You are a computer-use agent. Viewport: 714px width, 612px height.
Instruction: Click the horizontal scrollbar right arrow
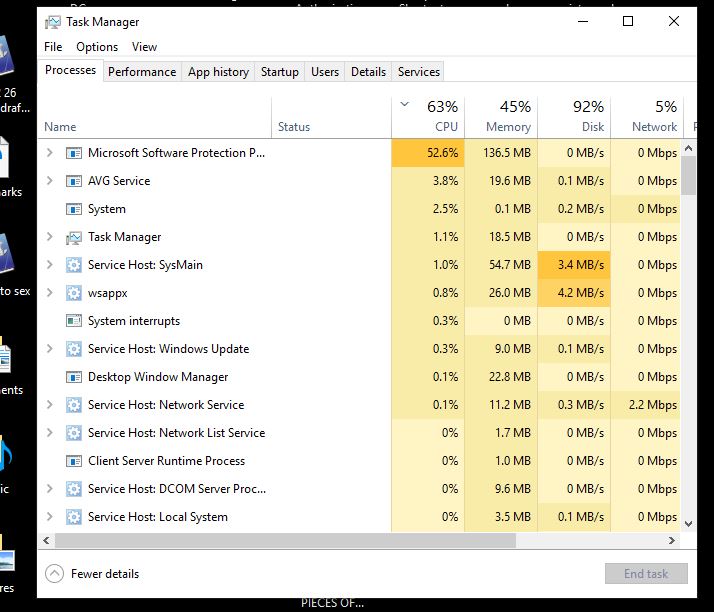pyautogui.click(x=672, y=541)
